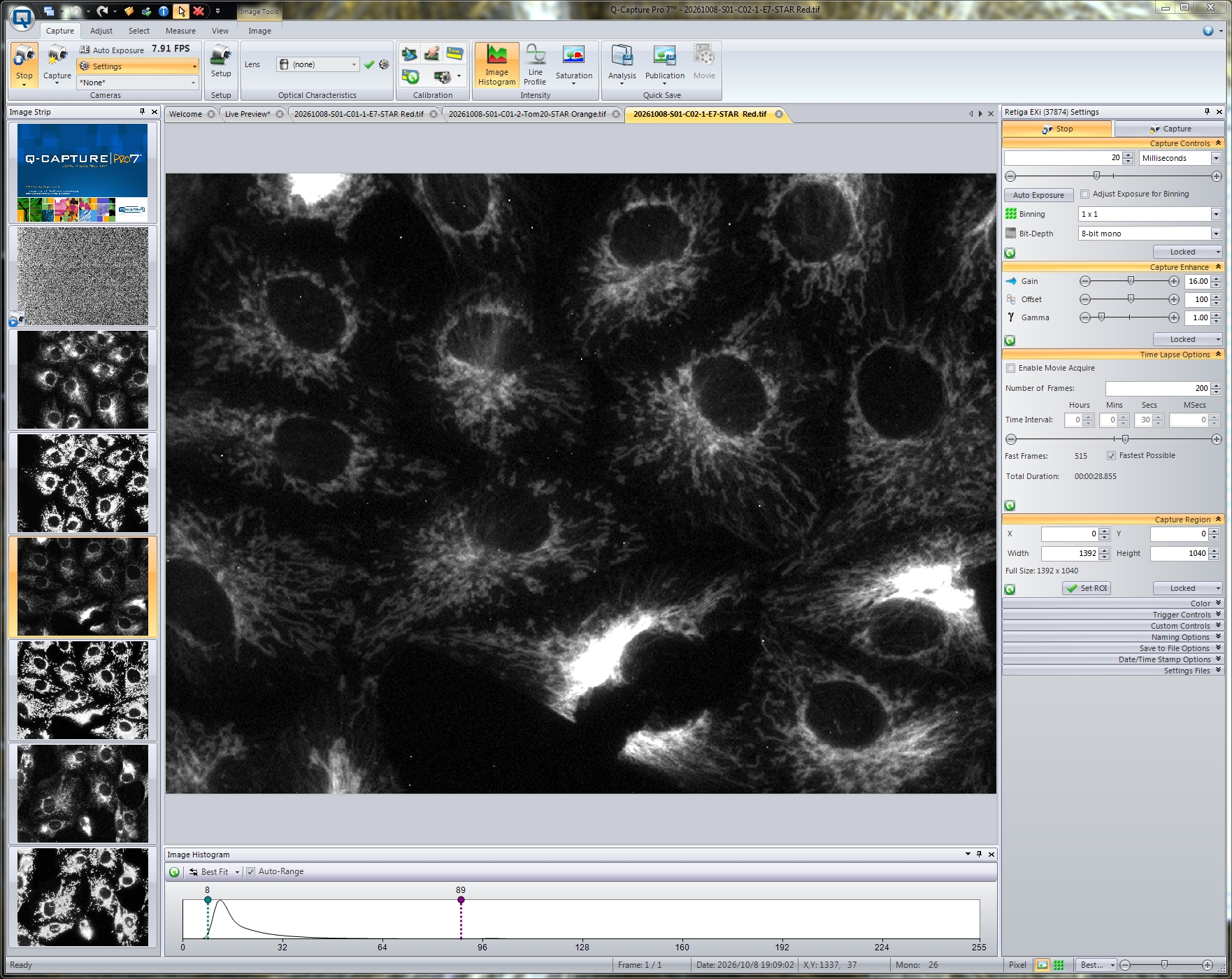Open Publication quick save
This screenshot has width=1232, height=979.
[x=664, y=65]
